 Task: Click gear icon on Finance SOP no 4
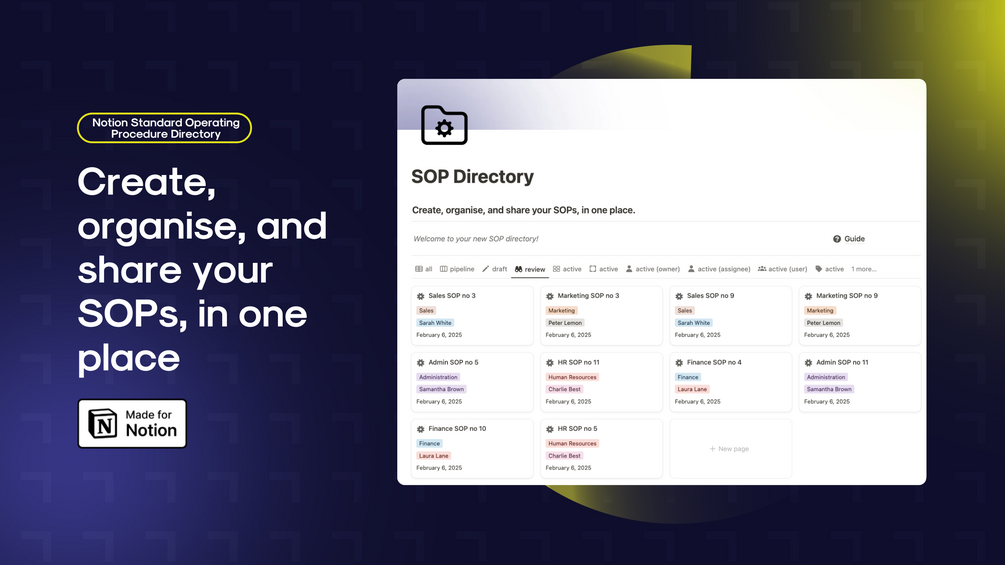679,363
